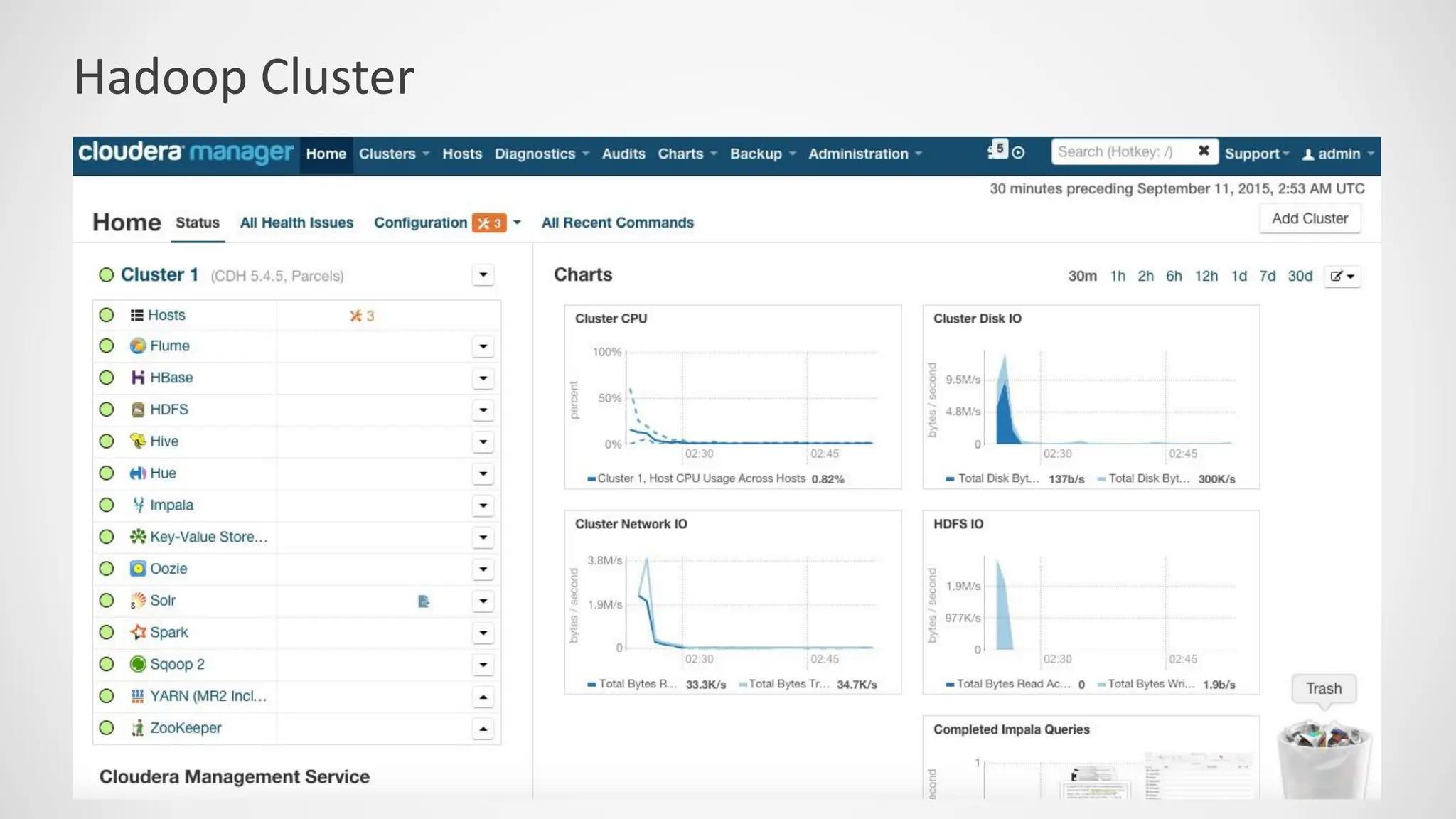Image resolution: width=1456 pixels, height=819 pixels.
Task: Switch to the Status tab
Action: 198,223
